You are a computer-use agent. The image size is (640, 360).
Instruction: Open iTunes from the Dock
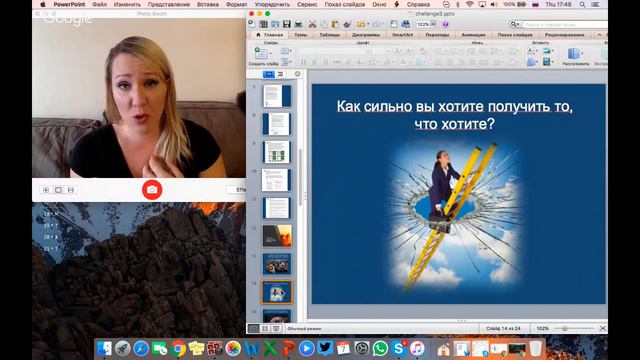[x=417, y=349]
